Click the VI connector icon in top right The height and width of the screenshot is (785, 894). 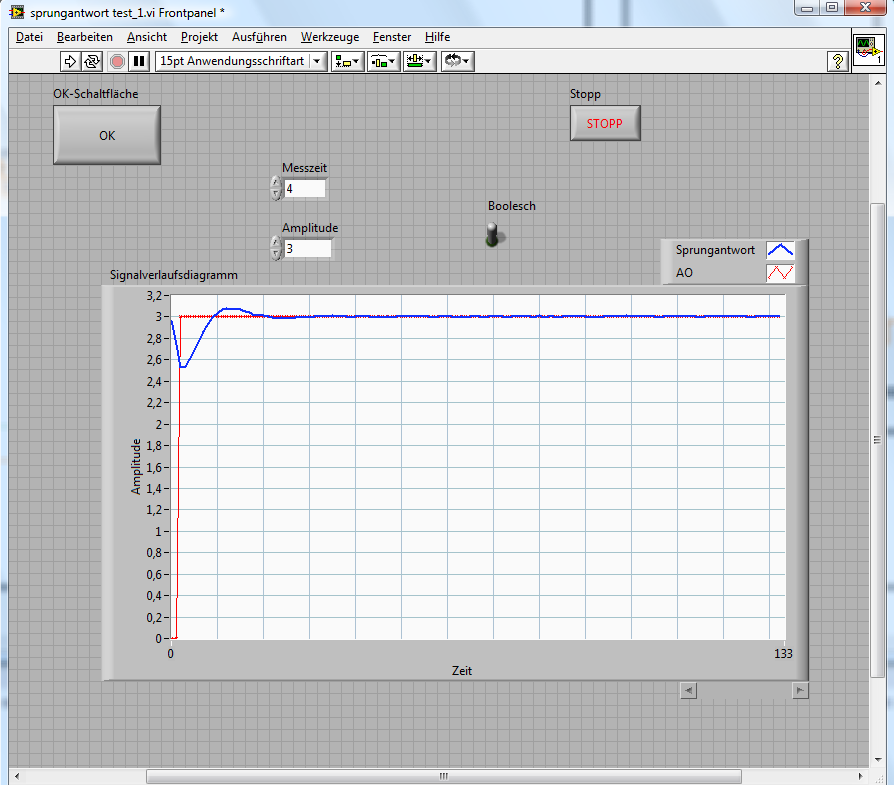867,49
